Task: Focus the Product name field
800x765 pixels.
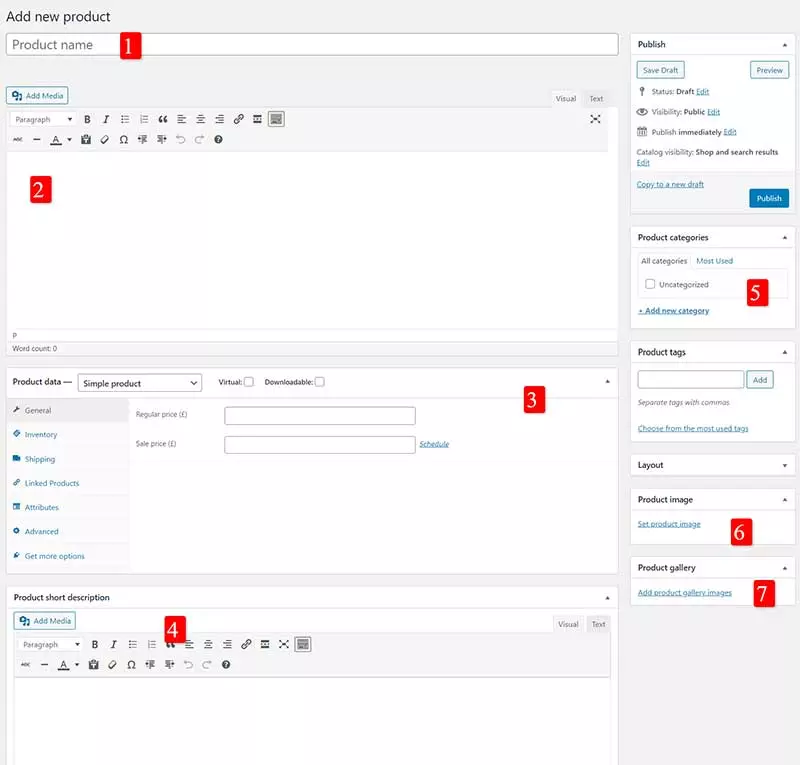Action: coord(312,45)
